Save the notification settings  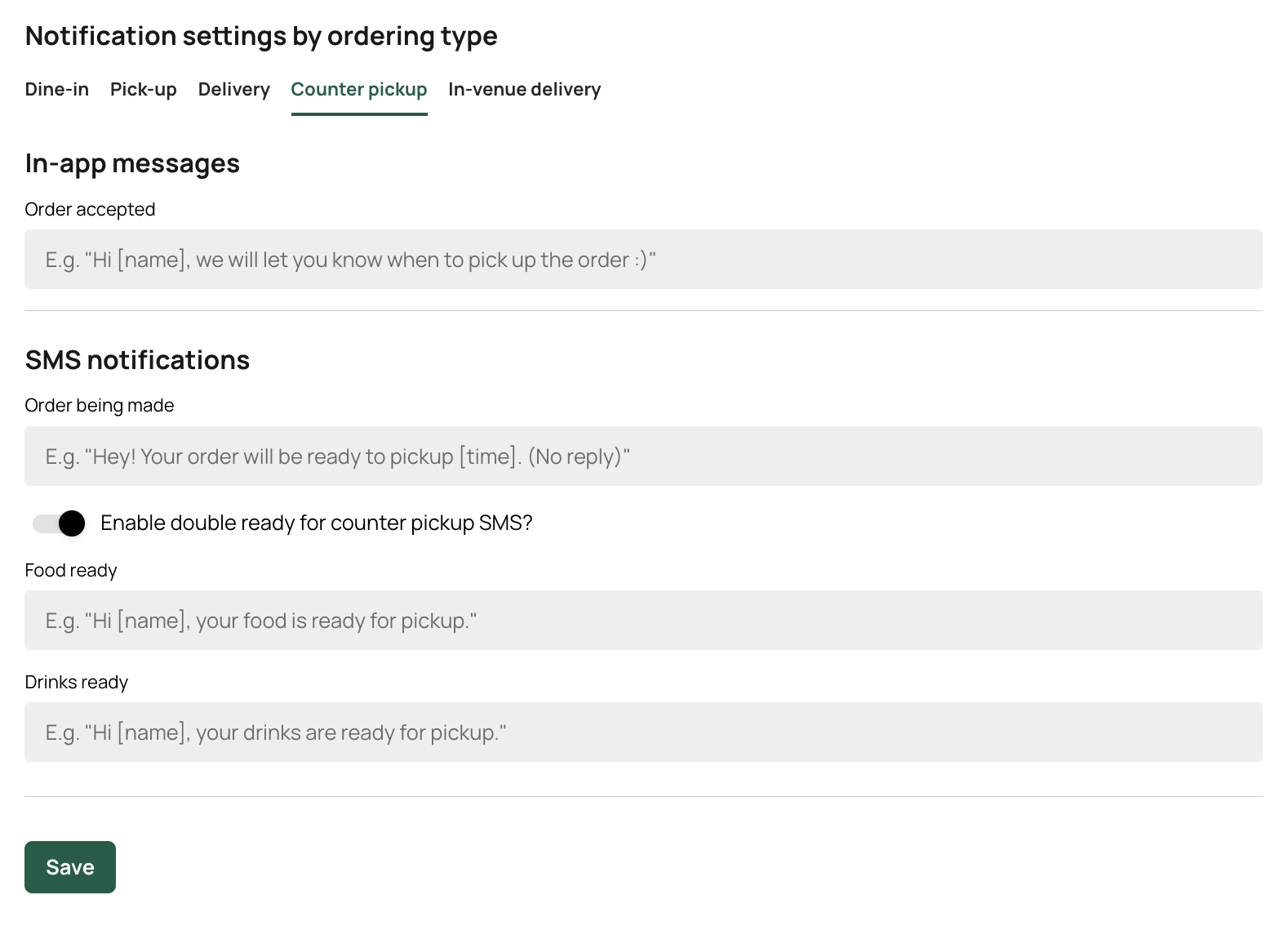[70, 867]
